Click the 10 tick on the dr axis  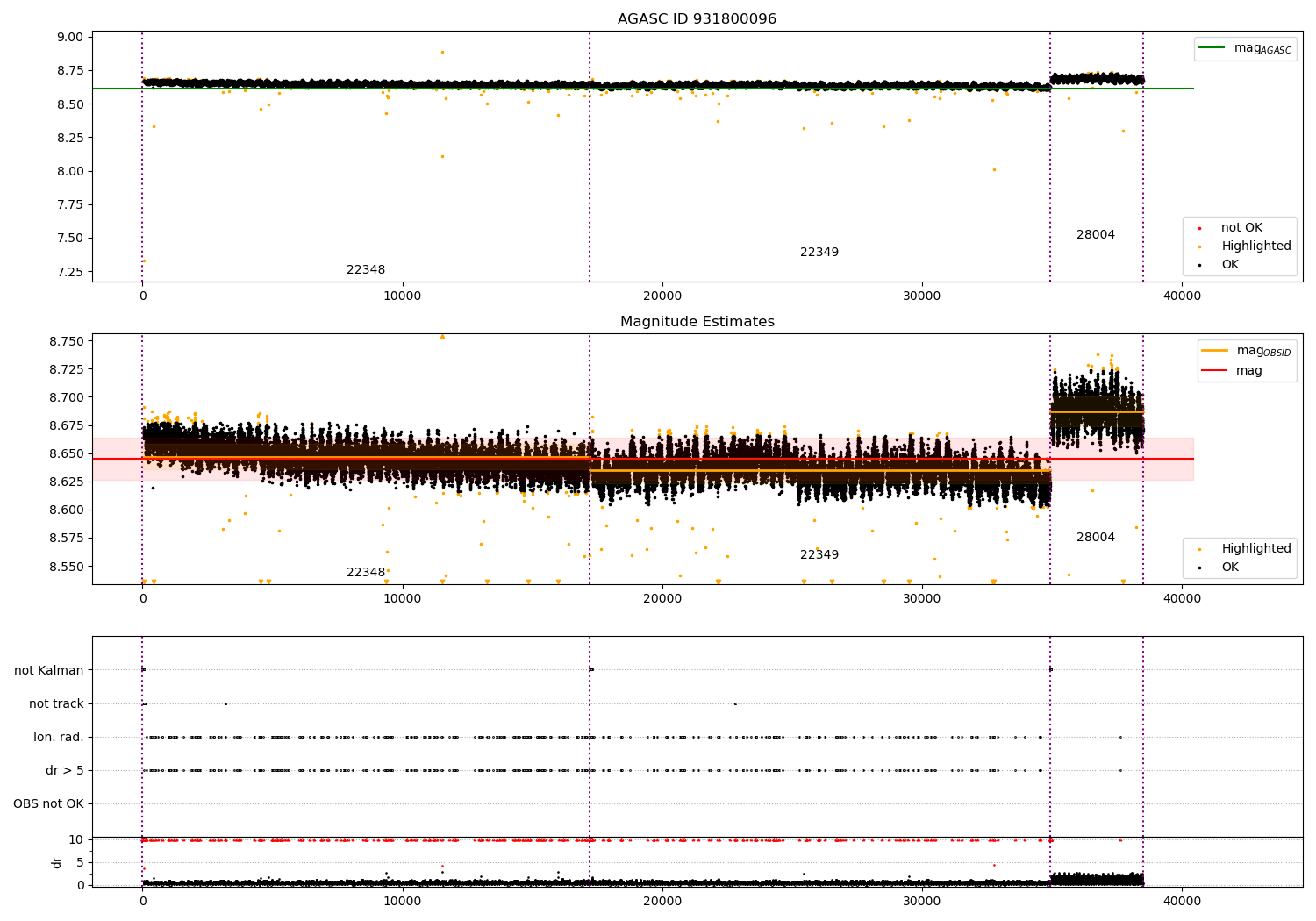(x=76, y=839)
